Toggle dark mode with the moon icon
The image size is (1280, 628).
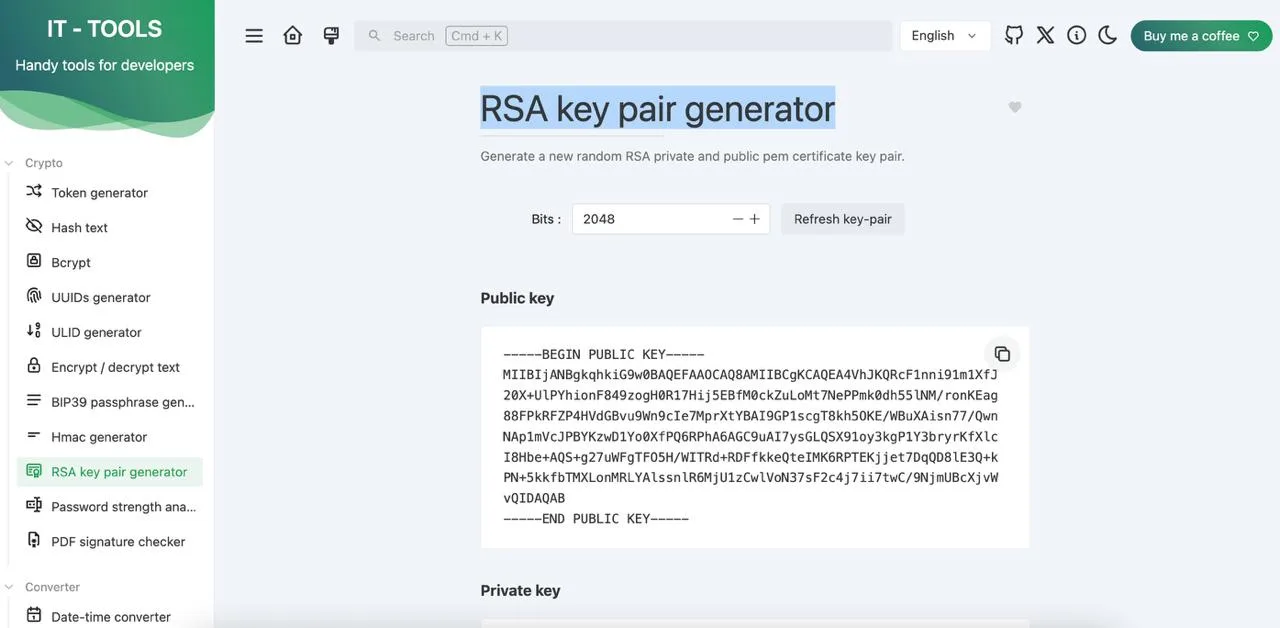(1107, 36)
